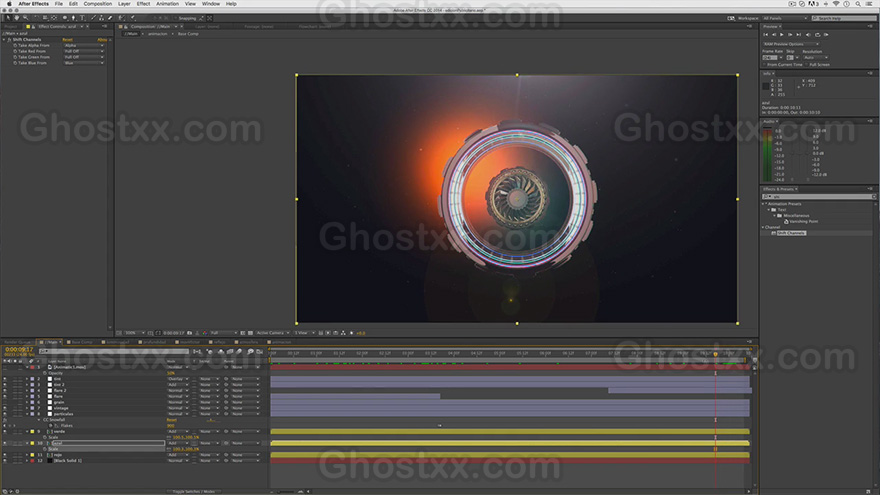Toggle hide shy layers in timeline
The width and height of the screenshot is (880, 495).
[221, 352]
